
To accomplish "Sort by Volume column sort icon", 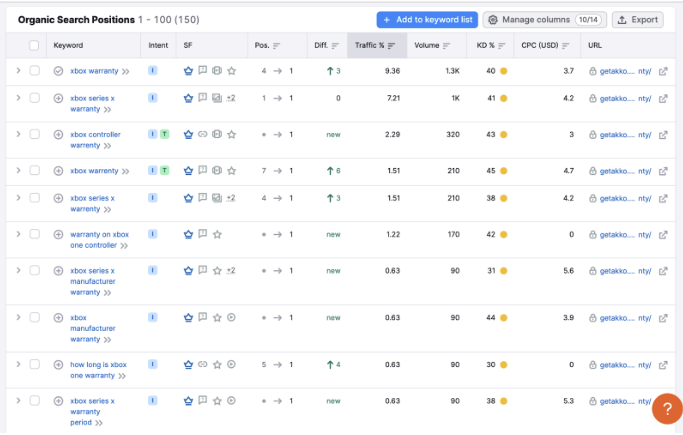I will 446,45.
